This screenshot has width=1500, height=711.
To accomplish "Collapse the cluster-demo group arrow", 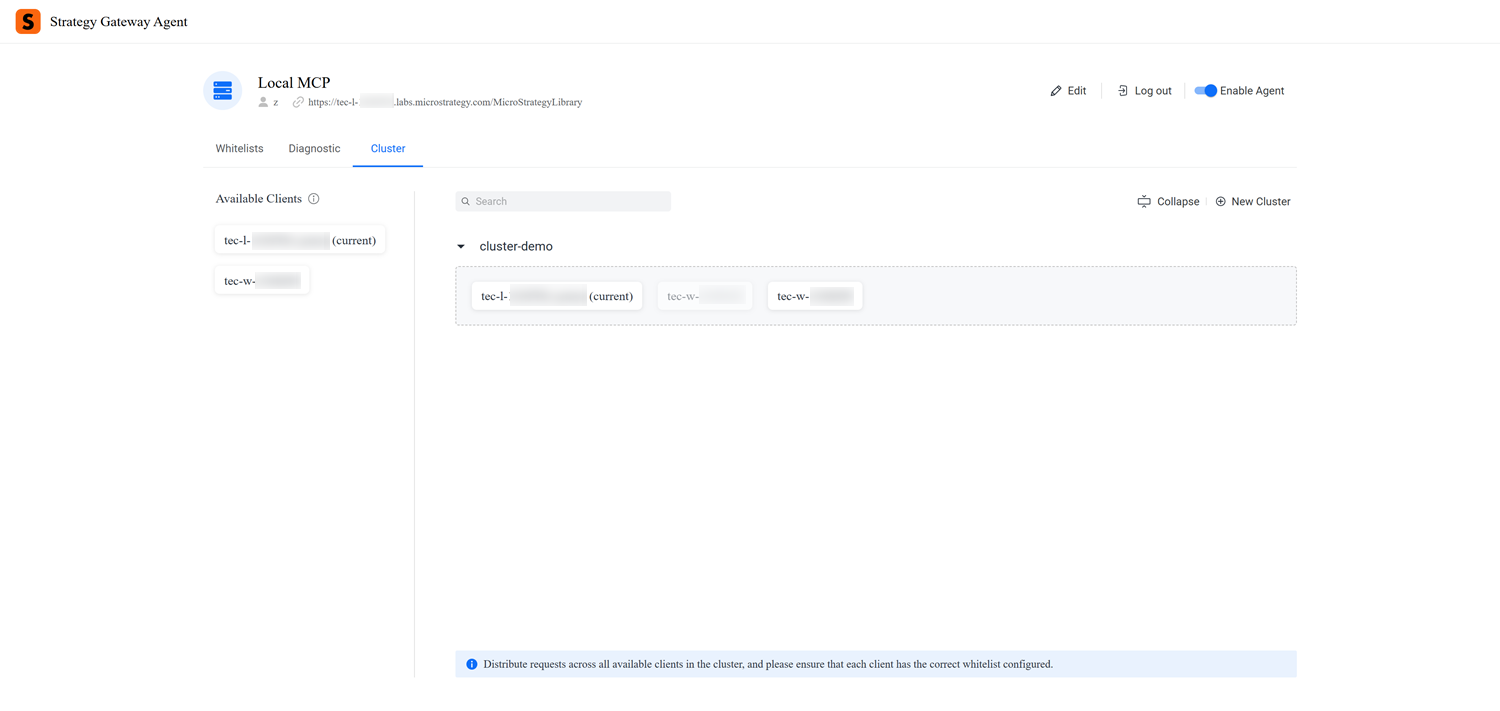I will pyautogui.click(x=461, y=247).
